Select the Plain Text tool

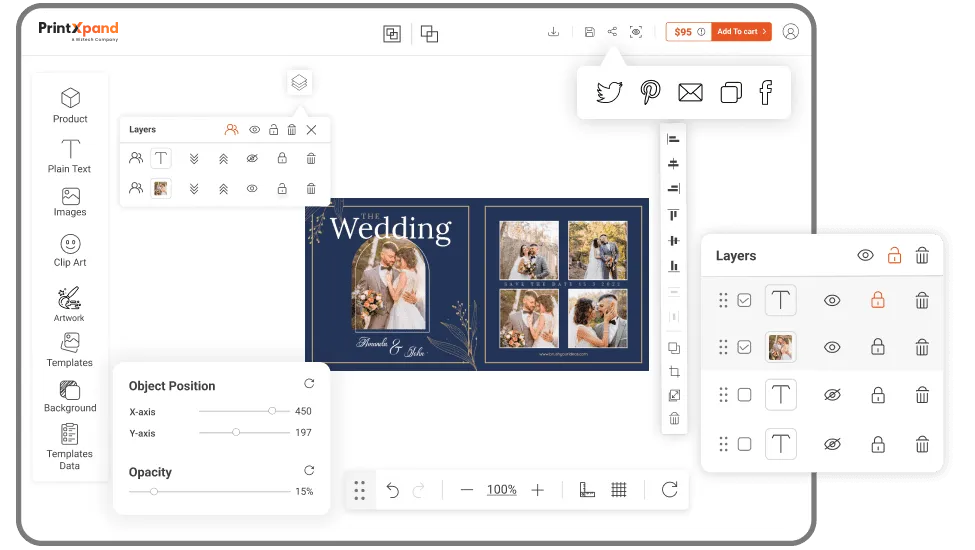(70, 156)
